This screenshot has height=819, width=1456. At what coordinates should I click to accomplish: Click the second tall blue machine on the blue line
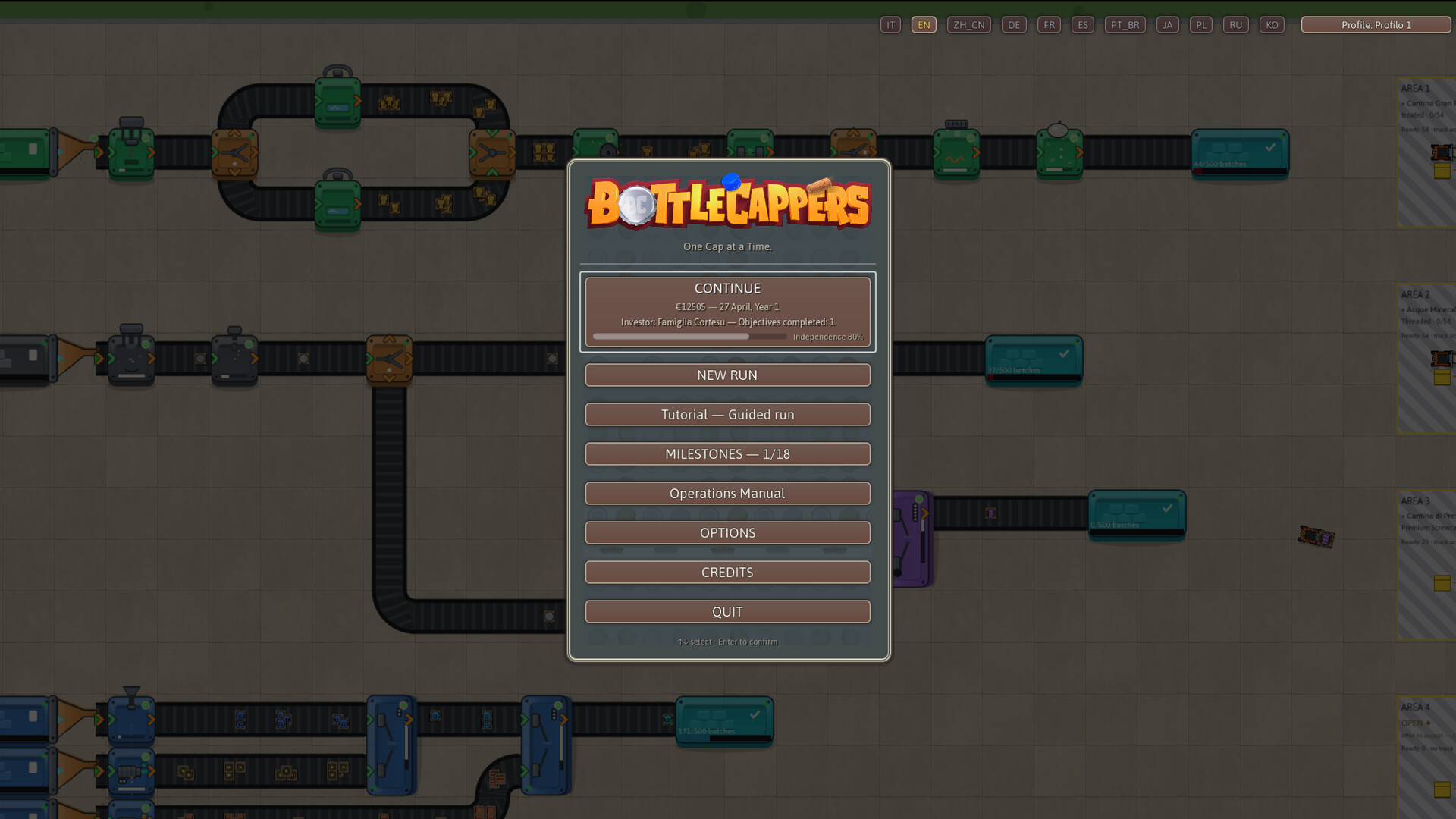click(546, 745)
